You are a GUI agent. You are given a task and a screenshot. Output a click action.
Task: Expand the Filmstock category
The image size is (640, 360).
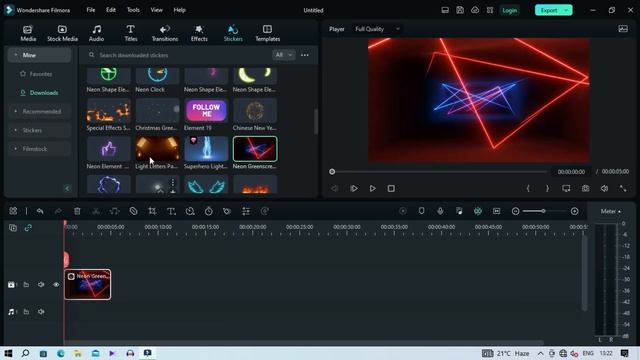39,149
